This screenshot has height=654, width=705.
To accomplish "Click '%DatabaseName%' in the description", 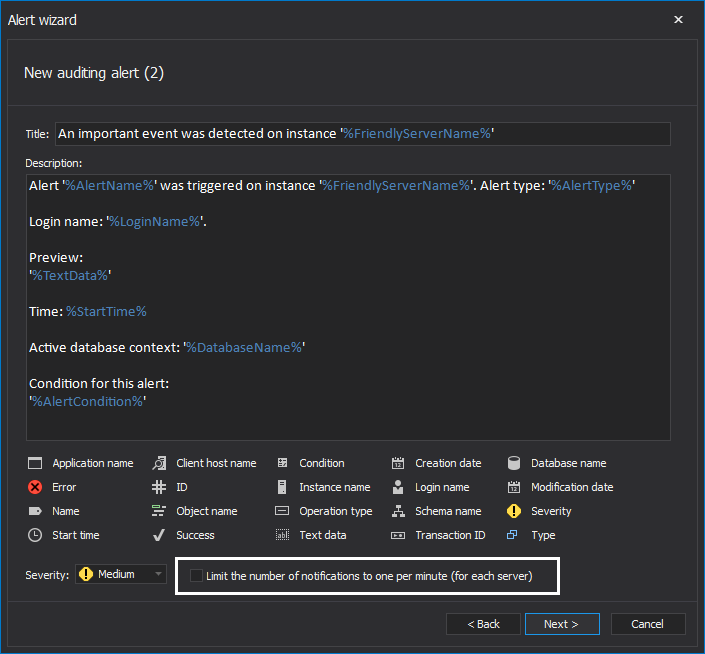I will tap(244, 347).
